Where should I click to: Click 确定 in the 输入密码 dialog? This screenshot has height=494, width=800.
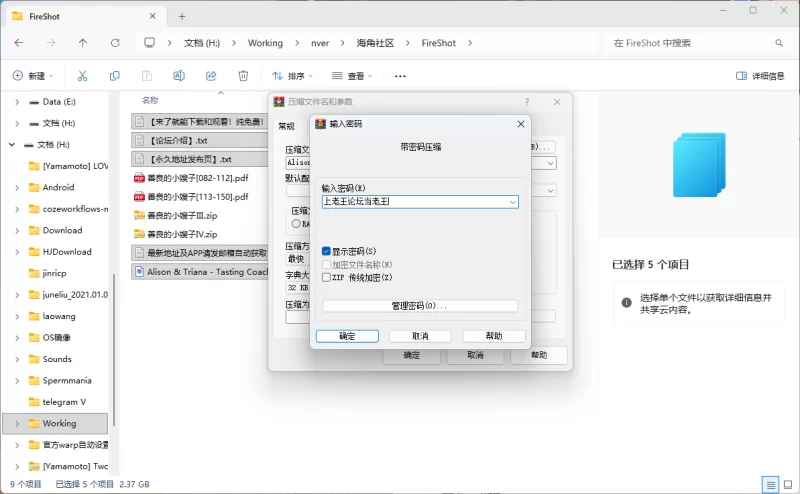[347, 336]
